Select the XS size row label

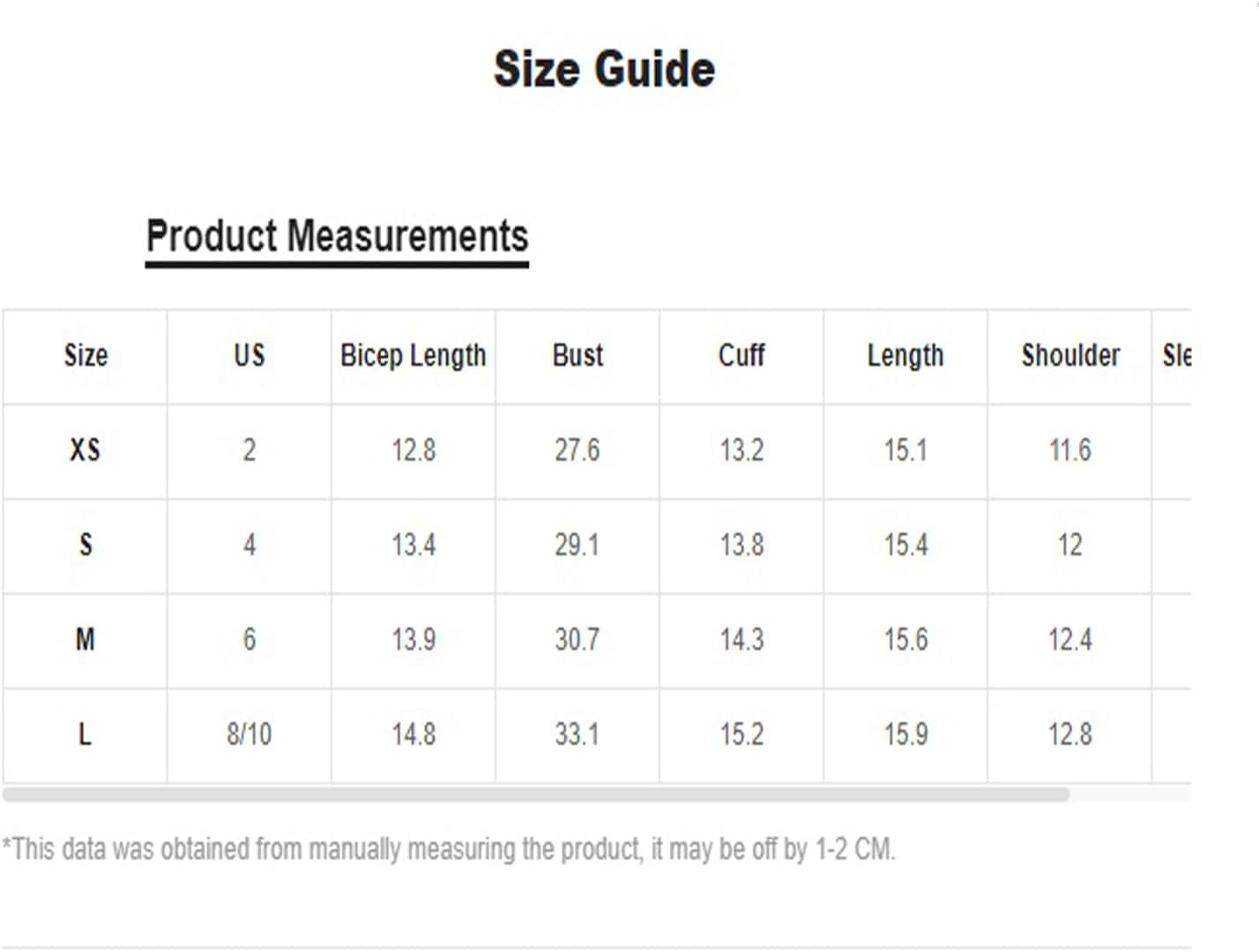click(x=86, y=450)
